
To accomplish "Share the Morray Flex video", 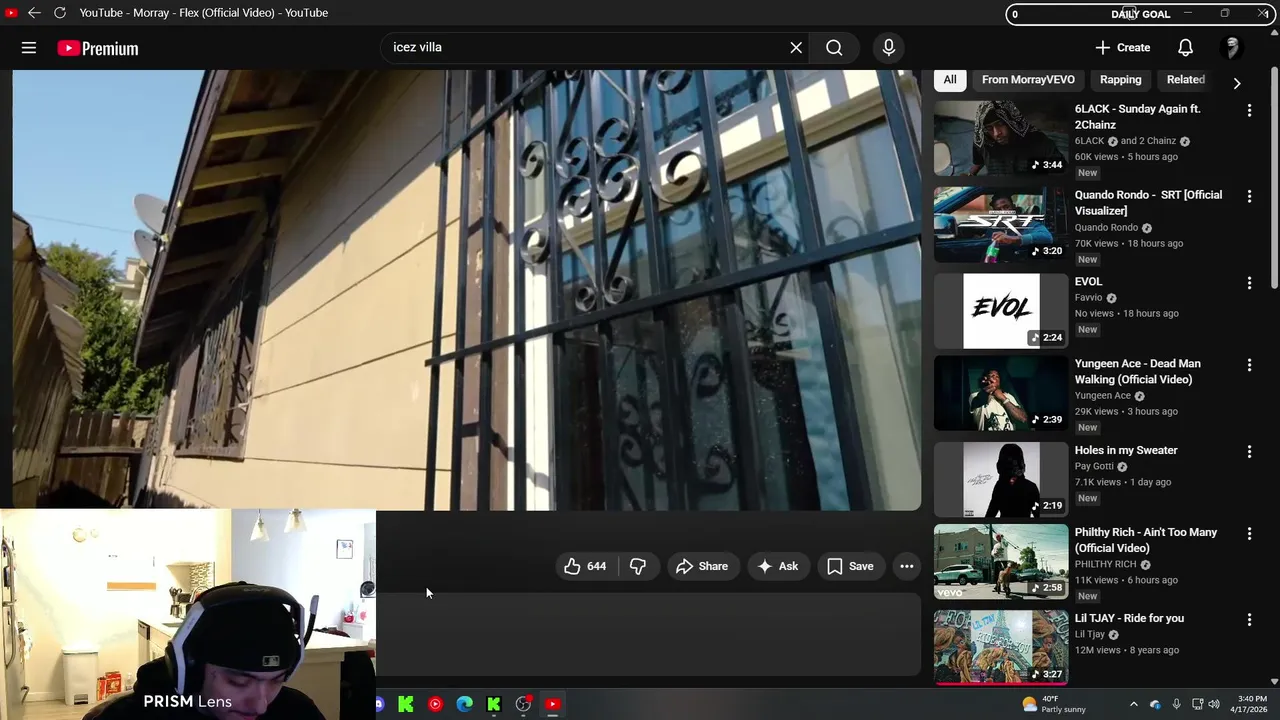I will [x=702, y=566].
